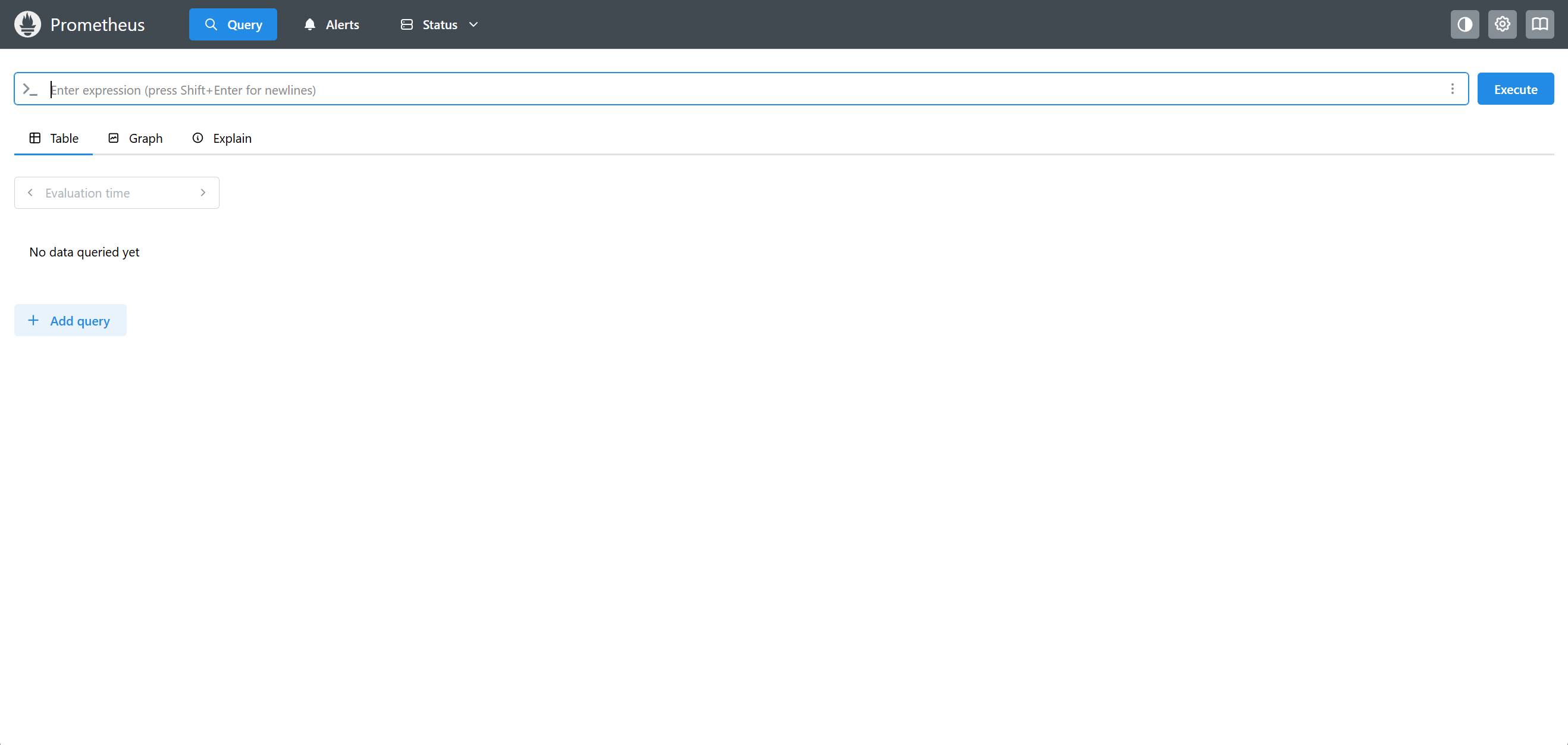1568x745 pixels.
Task: Expand the Status dropdown chevron
Action: 473,24
